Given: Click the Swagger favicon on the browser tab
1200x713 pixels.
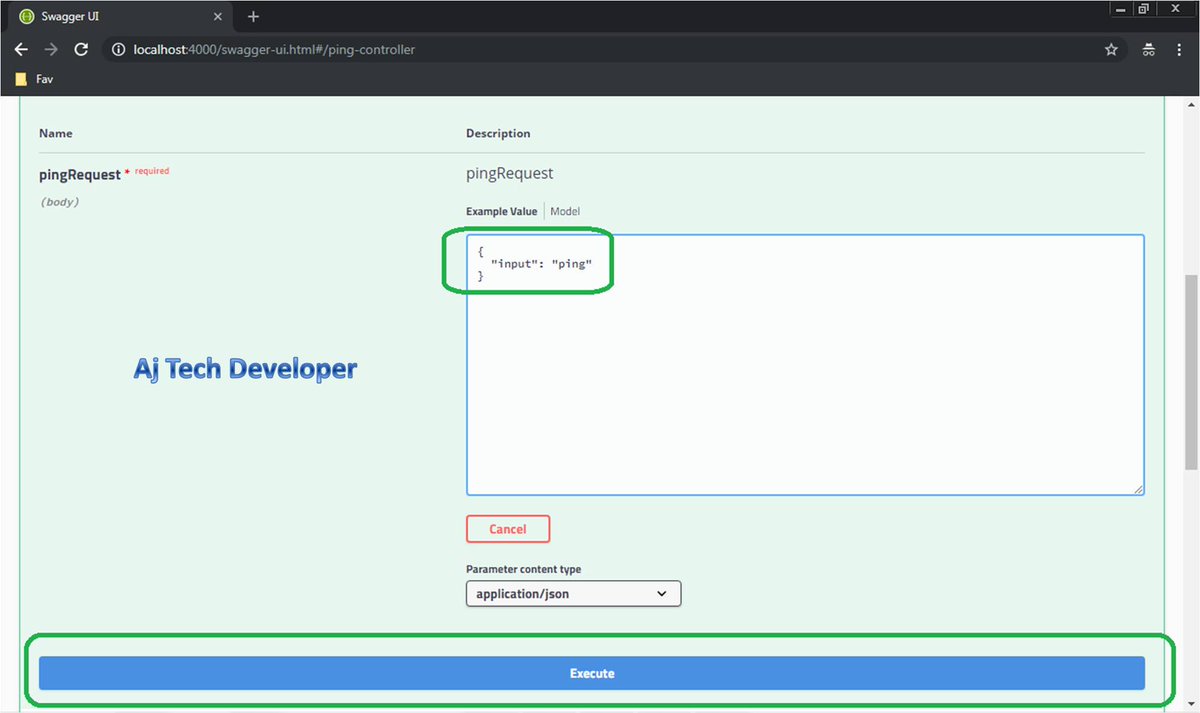Looking at the screenshot, I should [26, 16].
